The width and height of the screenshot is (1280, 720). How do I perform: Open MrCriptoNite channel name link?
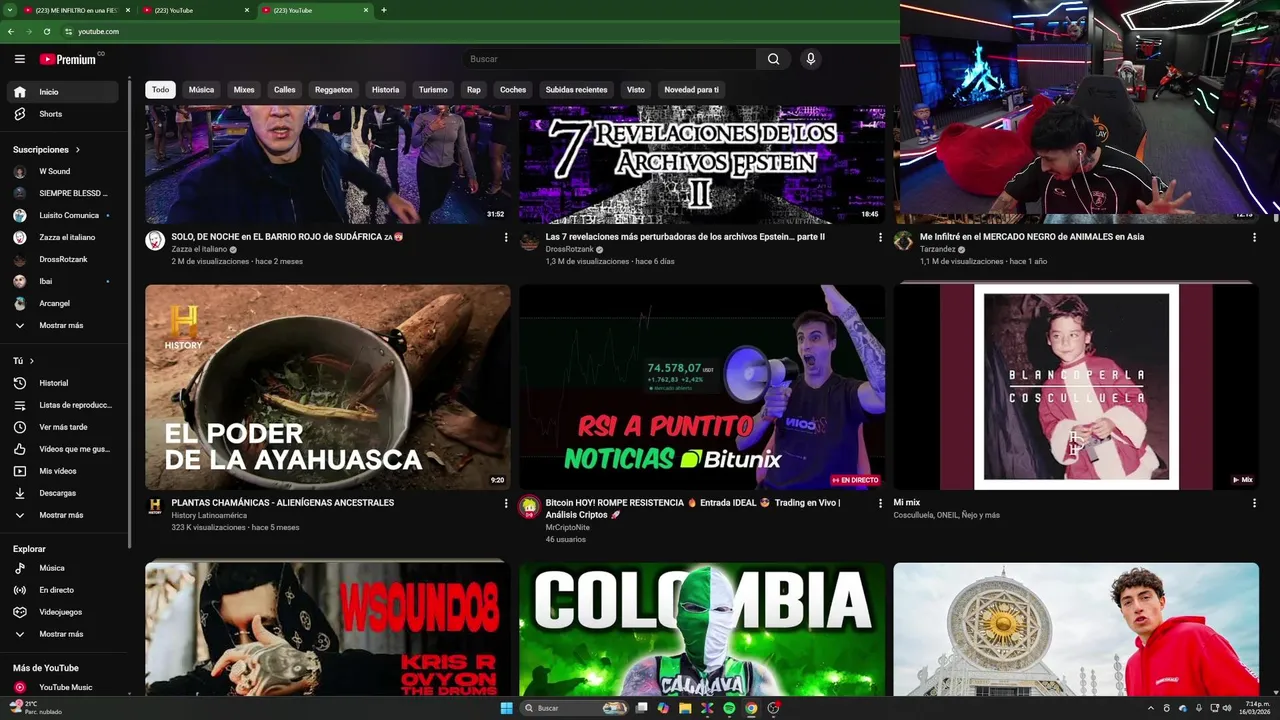567,527
